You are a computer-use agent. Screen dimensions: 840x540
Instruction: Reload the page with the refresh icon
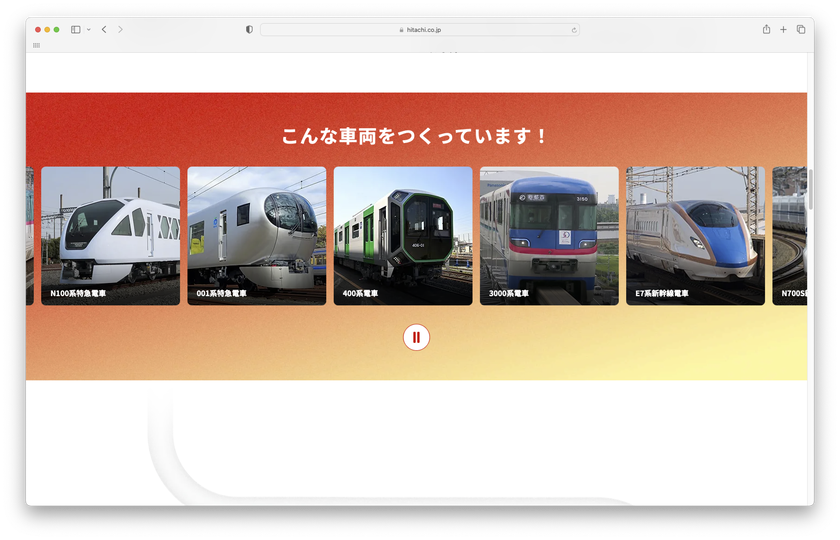(574, 30)
